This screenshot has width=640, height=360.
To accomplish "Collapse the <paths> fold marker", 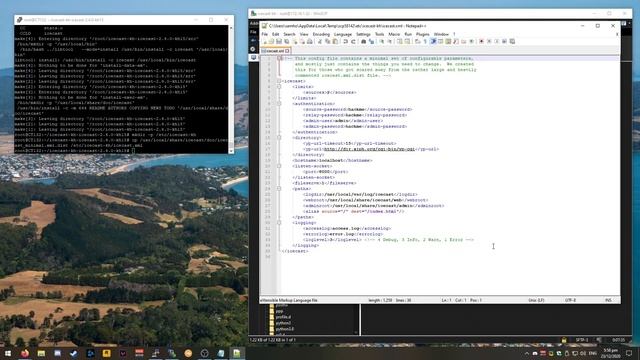I will (279, 189).
